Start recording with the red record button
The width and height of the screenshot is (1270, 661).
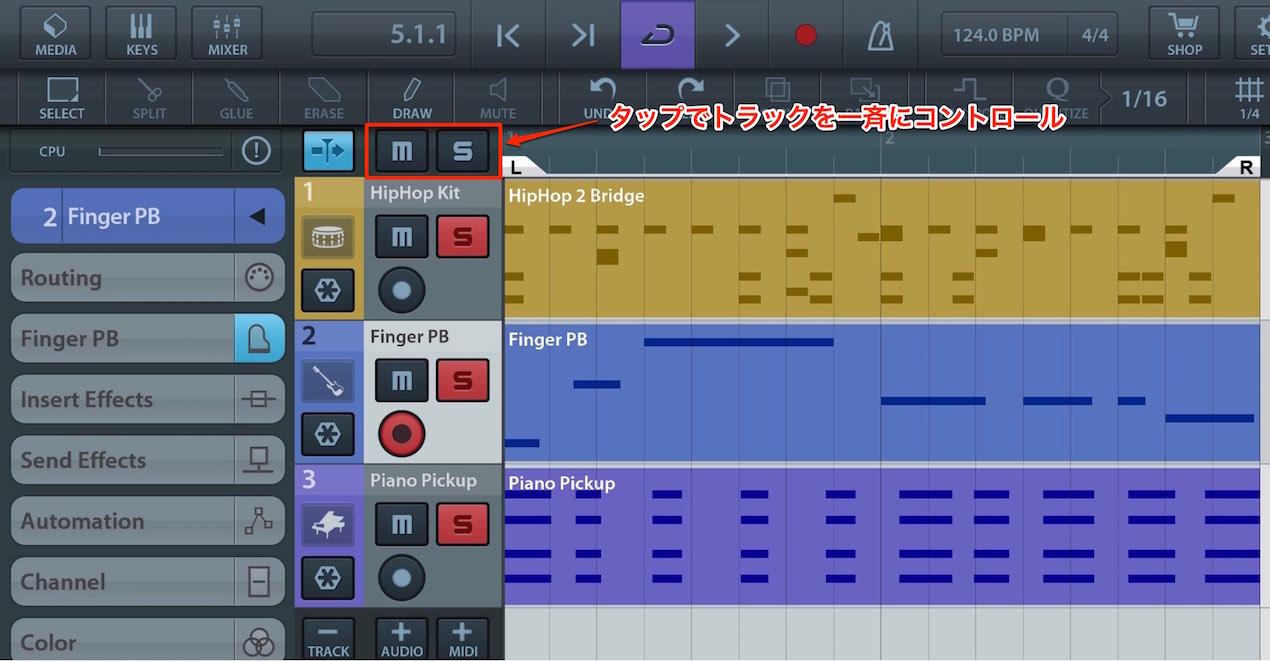pos(805,35)
